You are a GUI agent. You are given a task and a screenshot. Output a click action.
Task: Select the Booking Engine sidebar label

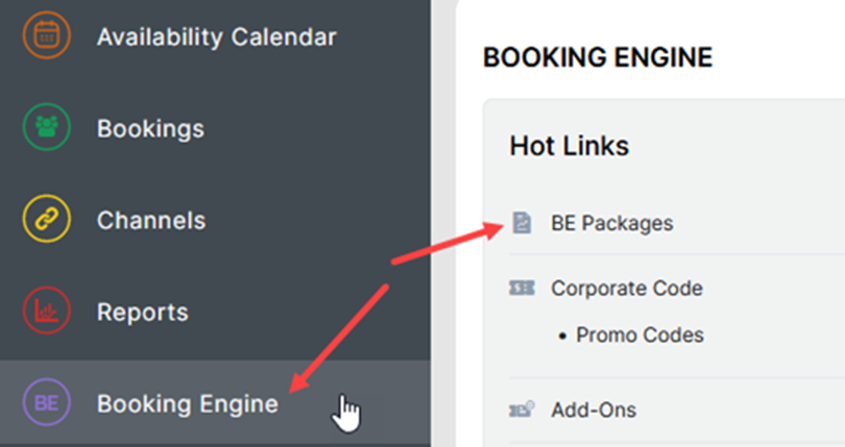point(187,404)
